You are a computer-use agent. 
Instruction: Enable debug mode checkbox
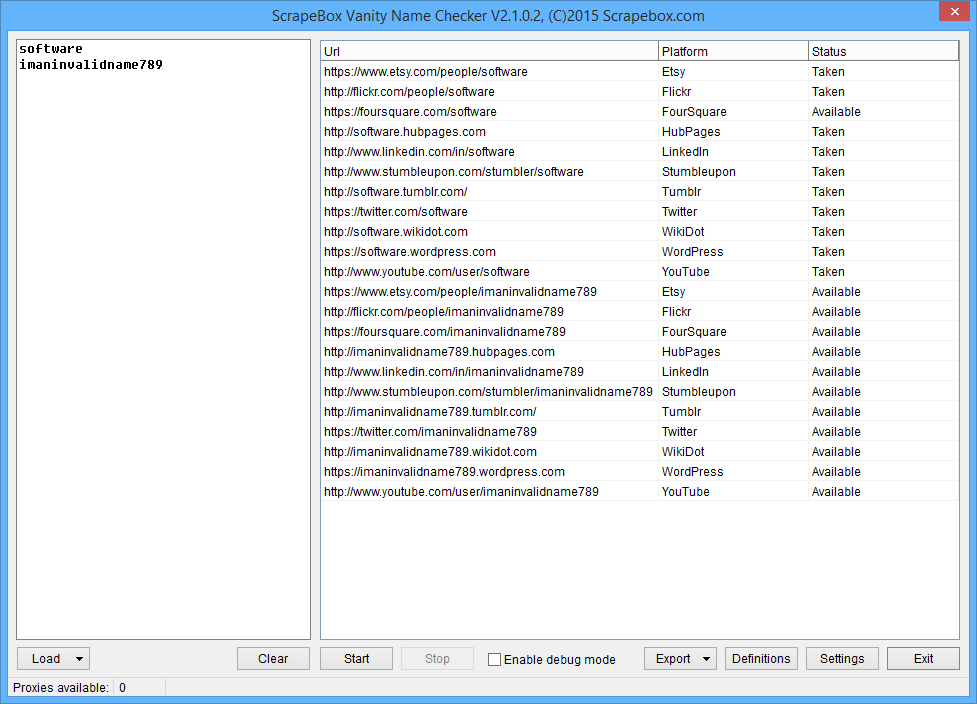pos(494,659)
